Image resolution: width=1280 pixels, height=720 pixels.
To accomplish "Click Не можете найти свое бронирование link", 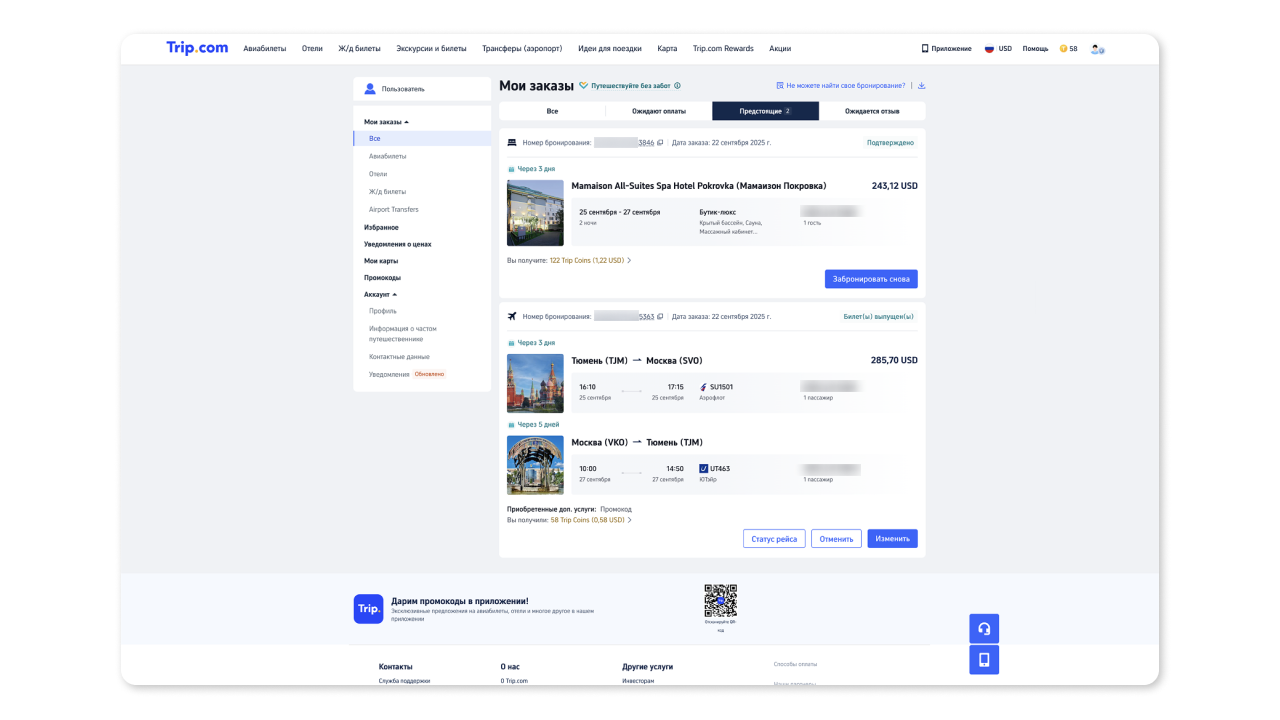I will [845, 86].
